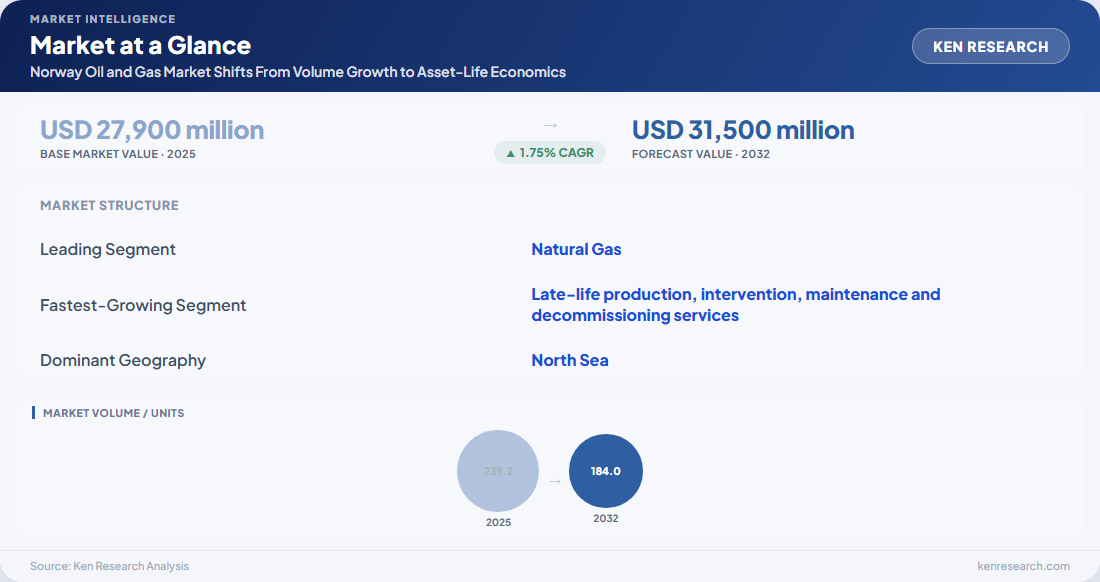The width and height of the screenshot is (1100, 582).
Task: Click the "Late-life production, intervention" segment value
Action: (x=736, y=305)
